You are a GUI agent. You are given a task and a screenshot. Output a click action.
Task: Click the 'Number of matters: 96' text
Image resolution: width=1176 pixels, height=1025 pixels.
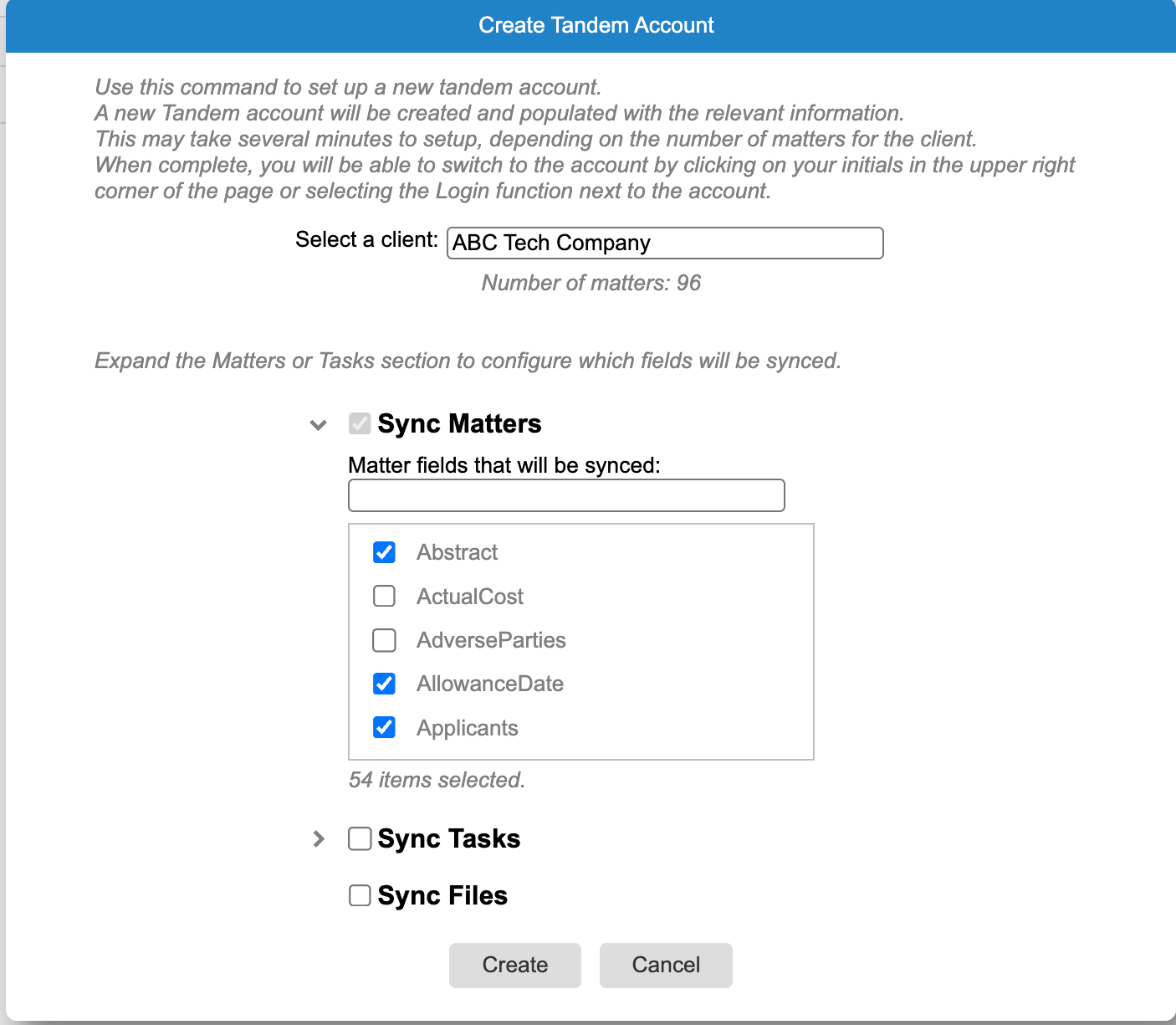(x=591, y=283)
